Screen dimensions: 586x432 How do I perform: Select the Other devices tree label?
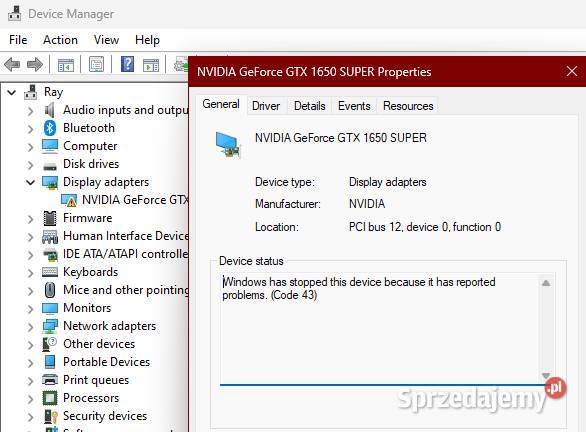pyautogui.click(x=99, y=344)
